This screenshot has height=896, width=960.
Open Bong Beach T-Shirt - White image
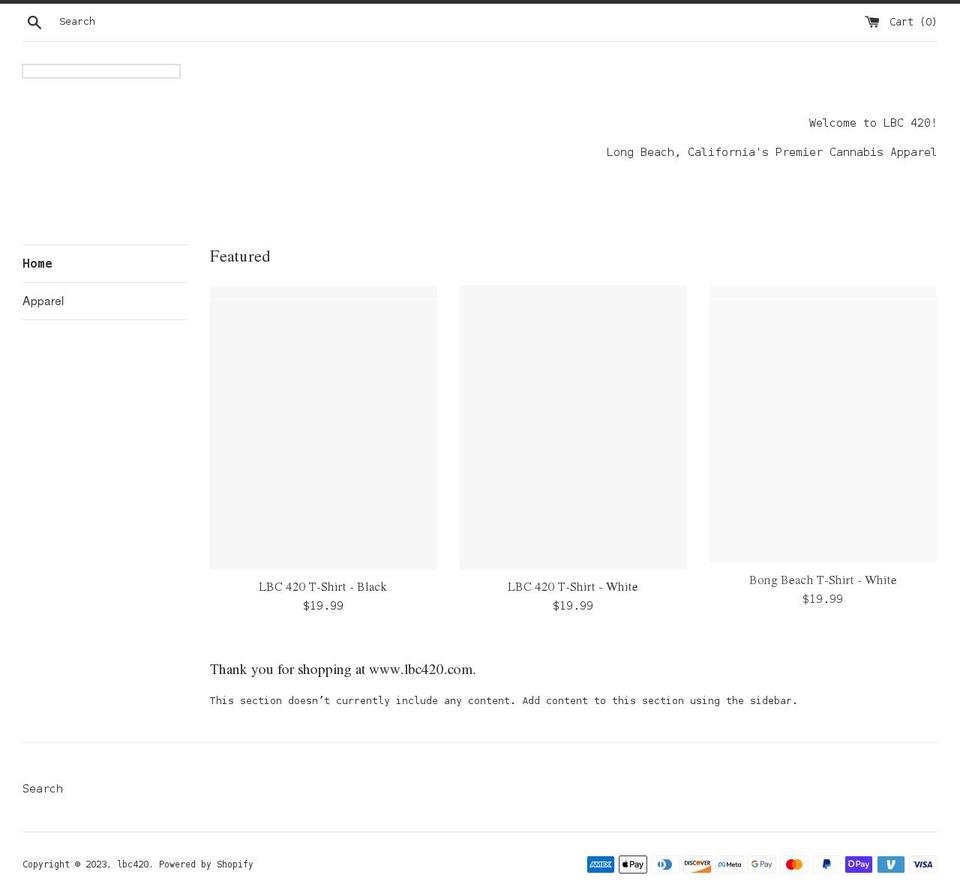(x=823, y=424)
